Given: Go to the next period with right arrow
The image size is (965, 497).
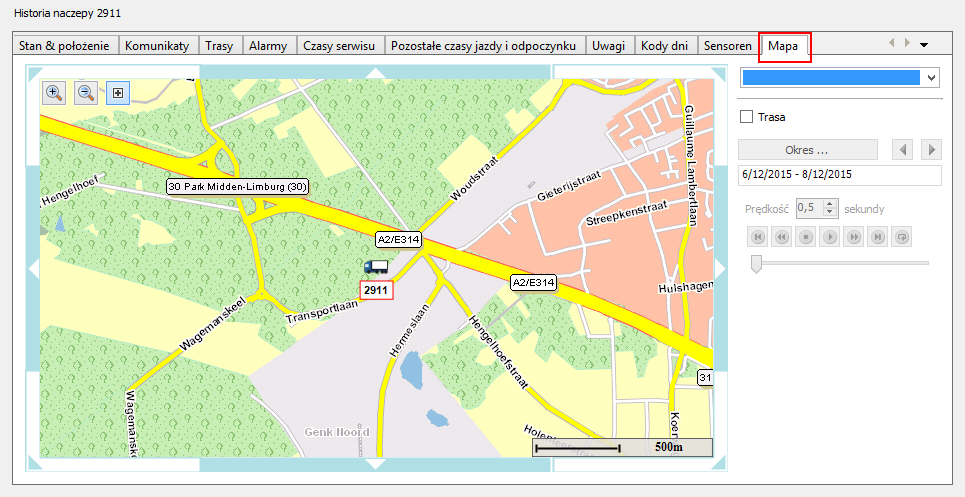Looking at the screenshot, I should (931, 150).
